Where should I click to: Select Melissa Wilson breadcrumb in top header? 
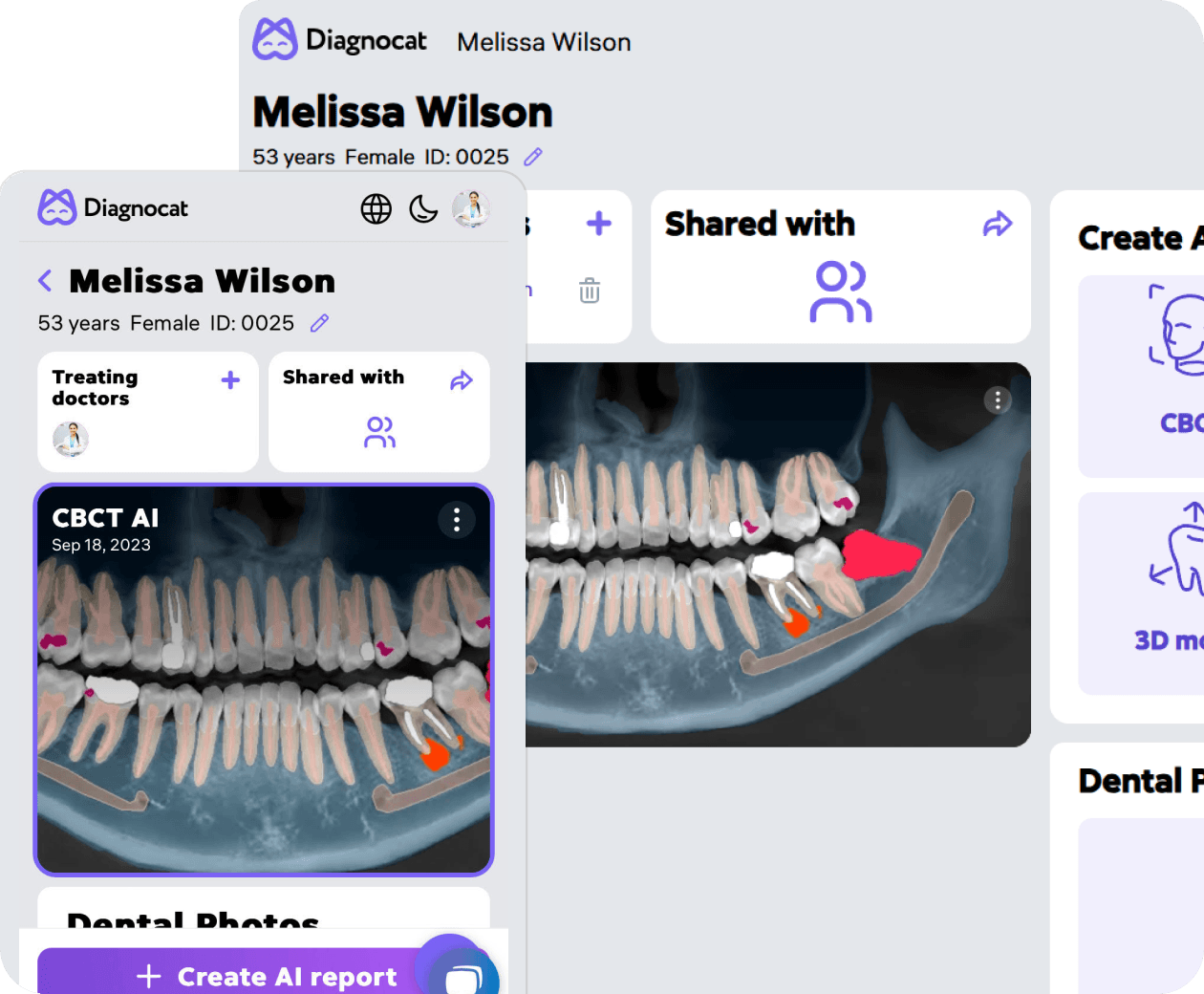click(x=544, y=42)
